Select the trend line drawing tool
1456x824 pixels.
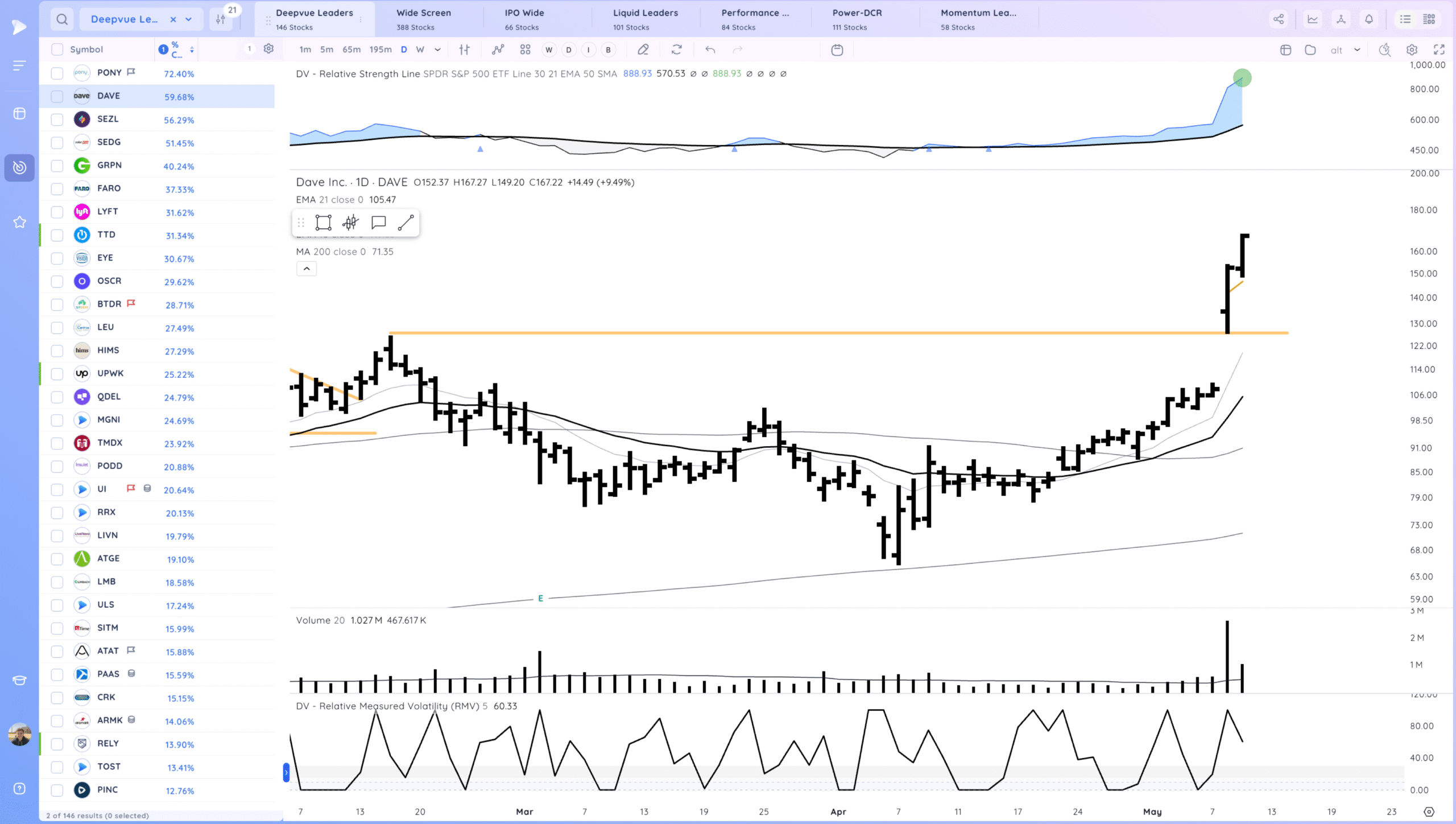(406, 223)
